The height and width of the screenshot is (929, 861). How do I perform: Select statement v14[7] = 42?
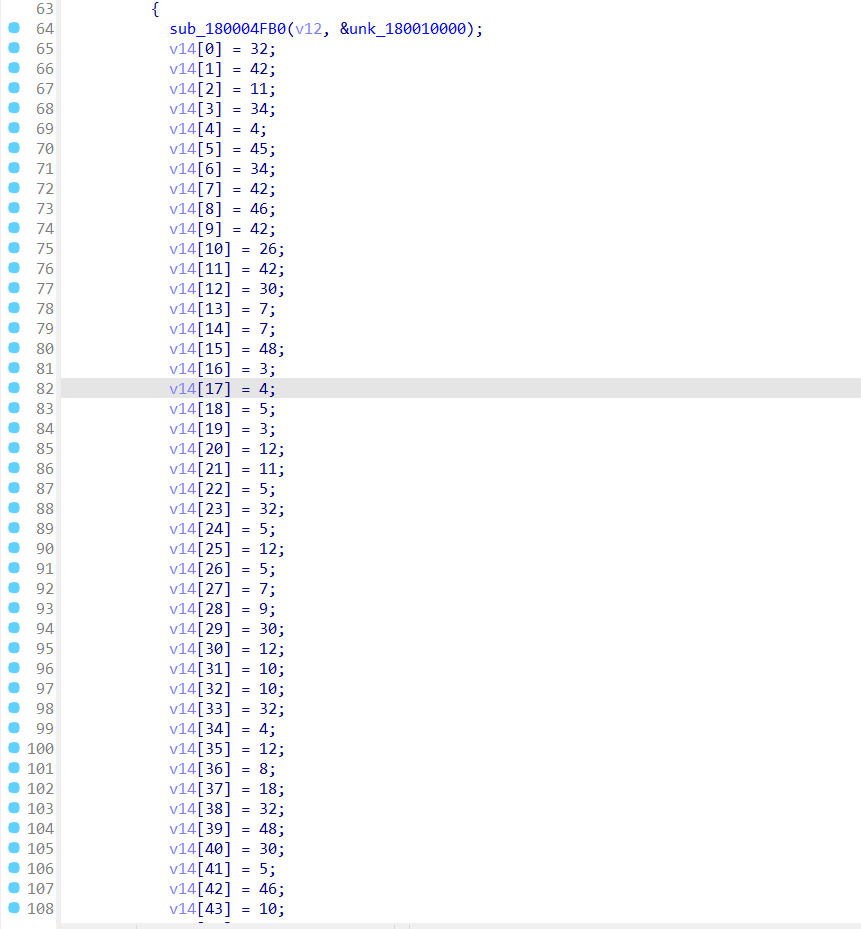(222, 189)
